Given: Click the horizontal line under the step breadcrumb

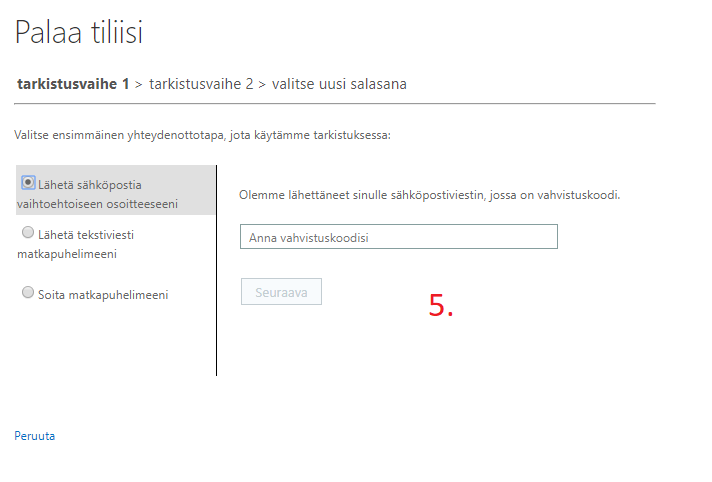Looking at the screenshot, I should pos(335,103).
